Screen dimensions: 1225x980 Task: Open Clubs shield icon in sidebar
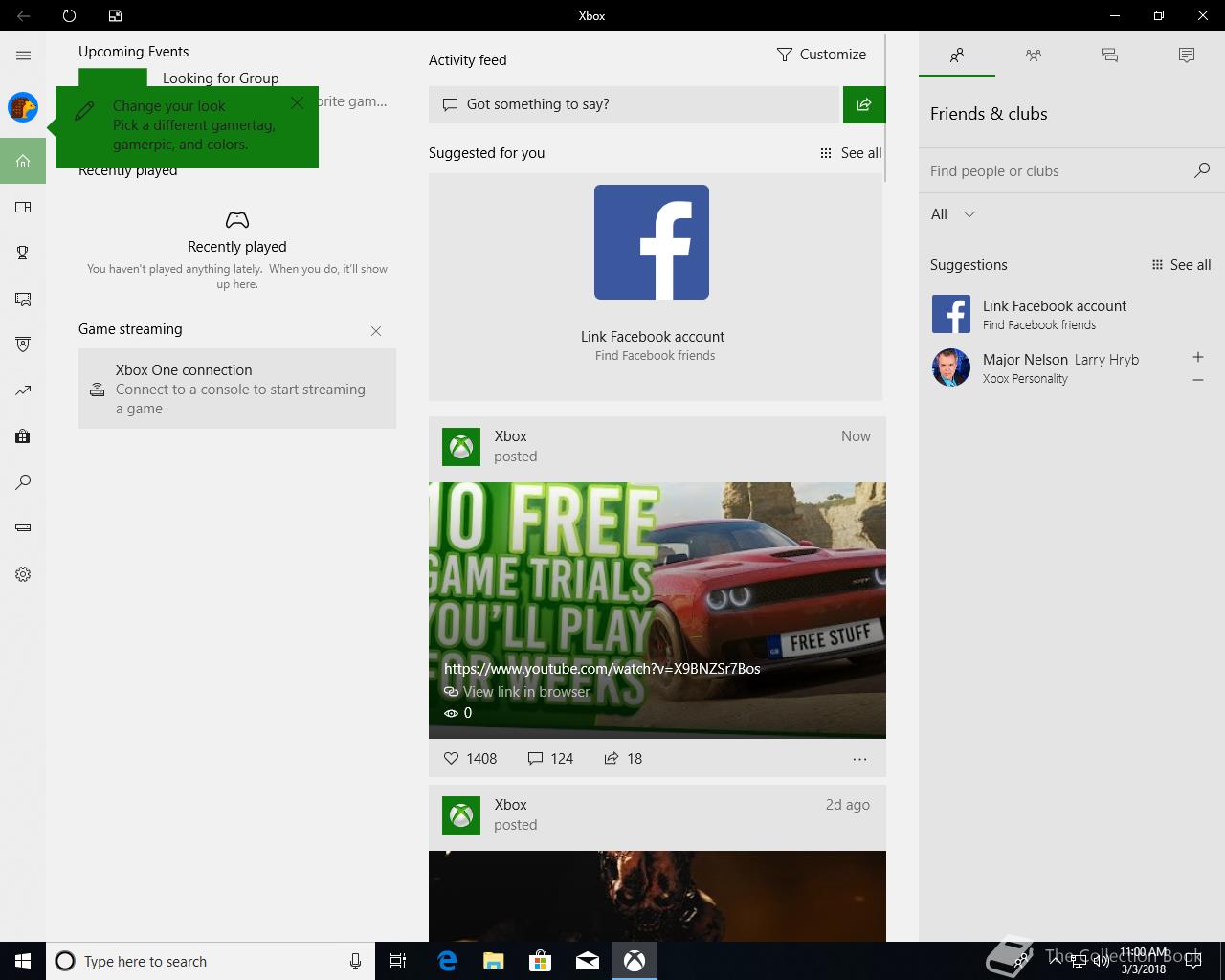(23, 345)
